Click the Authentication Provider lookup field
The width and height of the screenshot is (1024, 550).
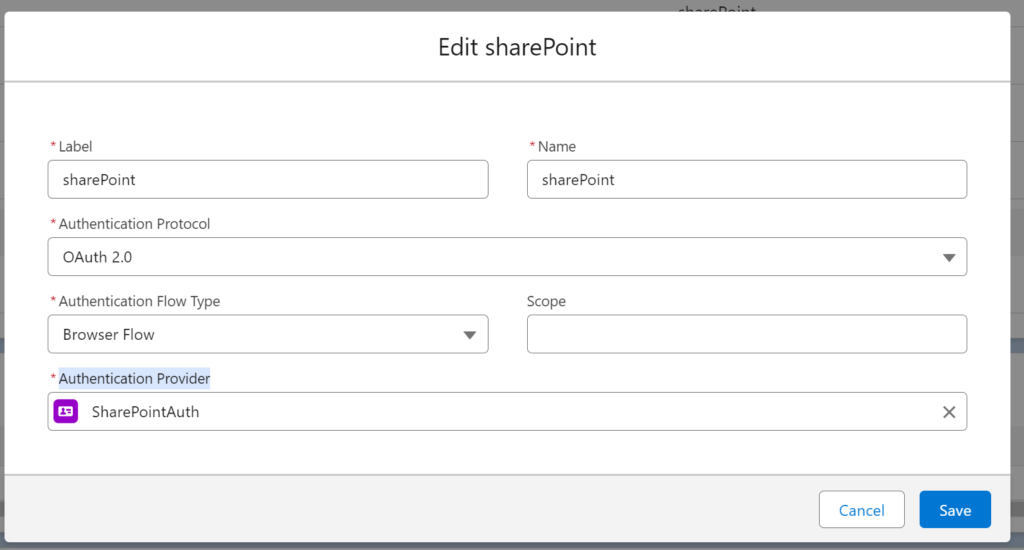(507, 412)
